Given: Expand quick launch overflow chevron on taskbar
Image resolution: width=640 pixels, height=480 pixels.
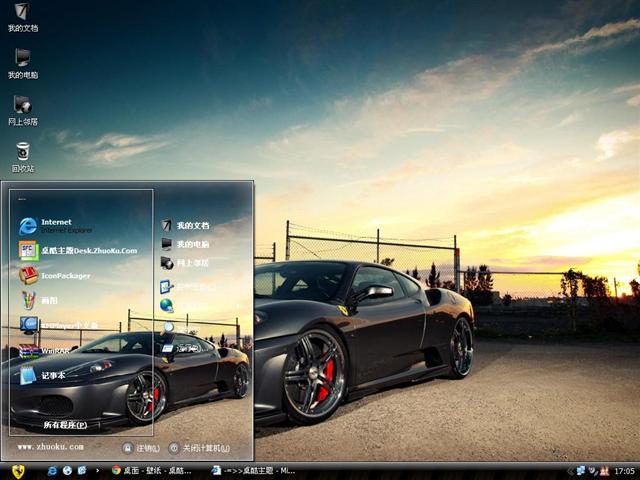Looking at the screenshot, I should point(96,470).
